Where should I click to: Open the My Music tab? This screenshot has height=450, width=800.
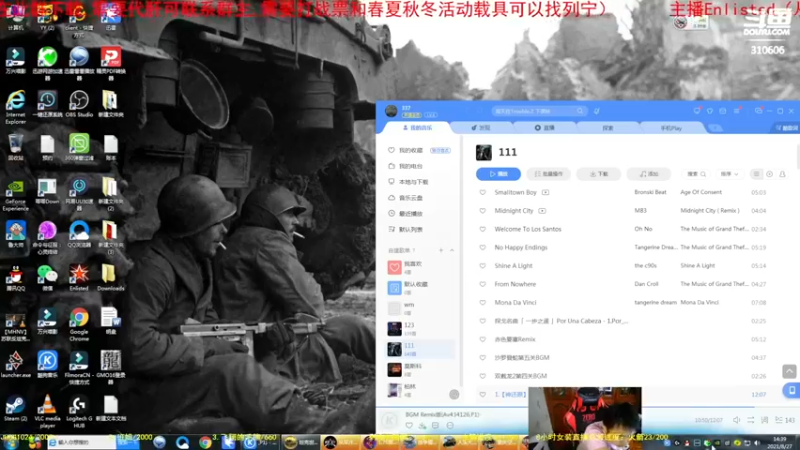(417, 128)
